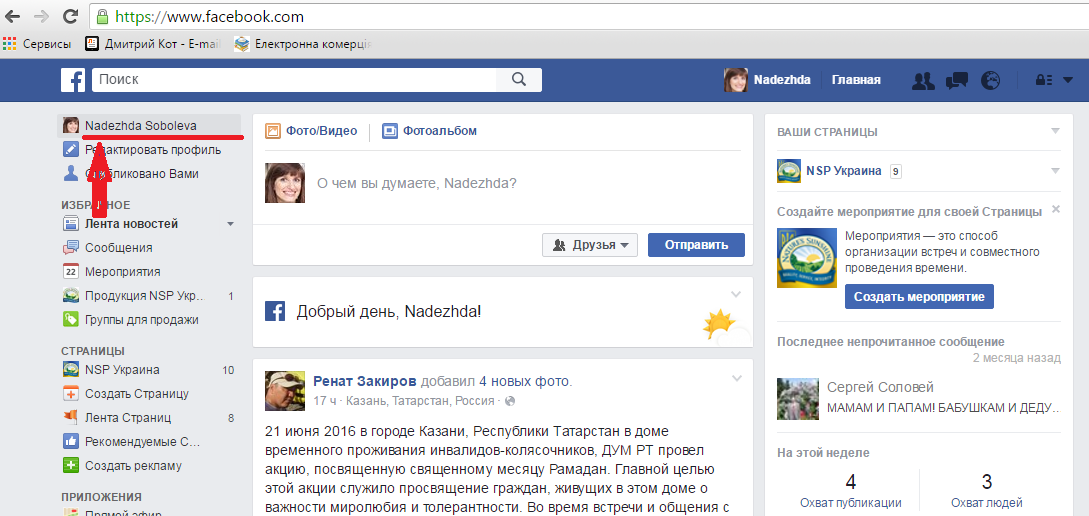The width and height of the screenshot is (1089, 516).
Task: Open options arrow on Ренат Закиров post
Action: point(736,378)
